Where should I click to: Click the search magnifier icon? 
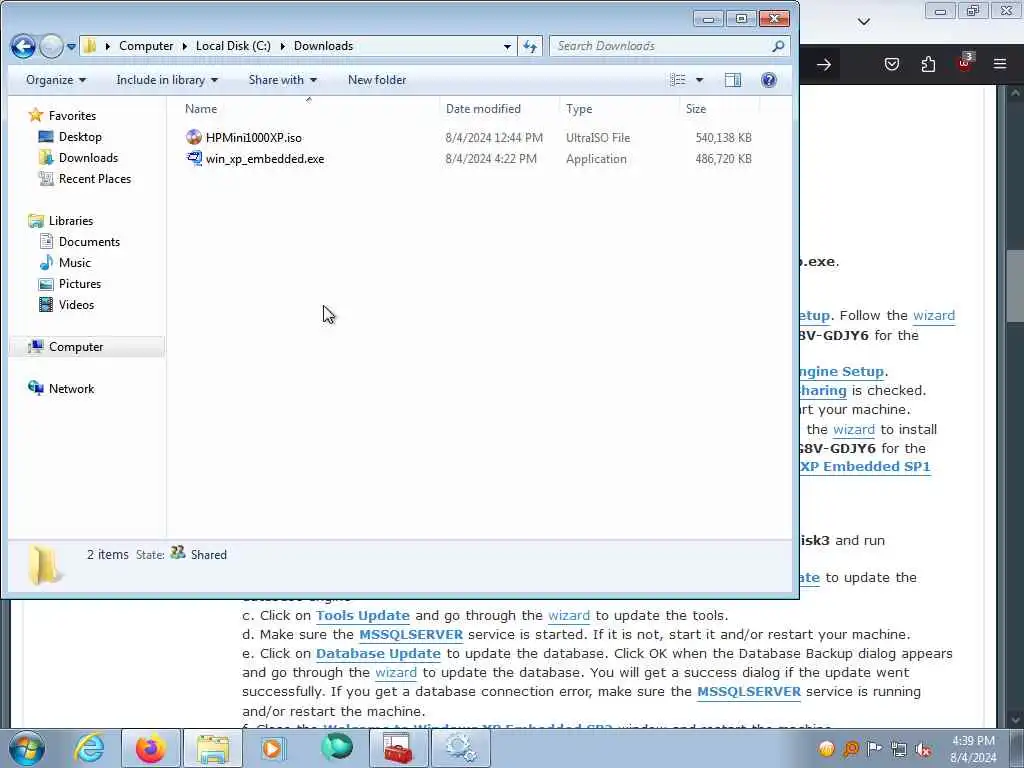pyautogui.click(x=778, y=46)
